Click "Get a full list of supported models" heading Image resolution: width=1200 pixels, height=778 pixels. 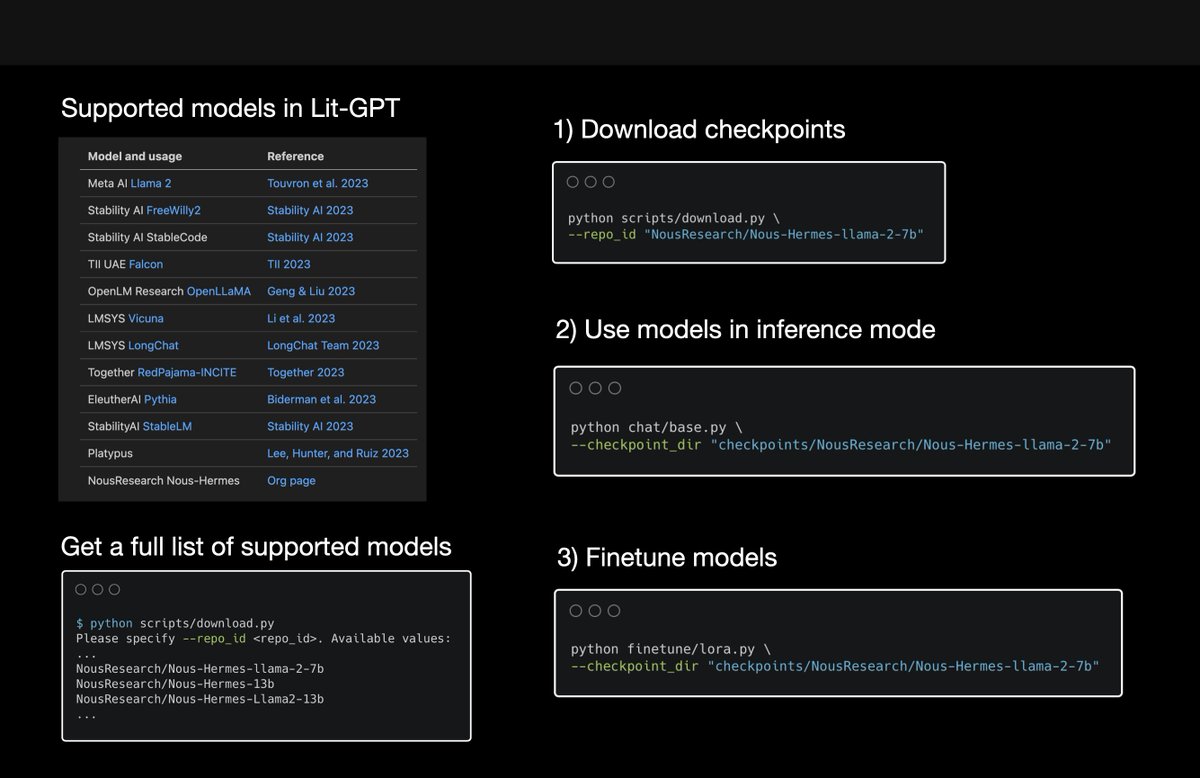point(256,546)
